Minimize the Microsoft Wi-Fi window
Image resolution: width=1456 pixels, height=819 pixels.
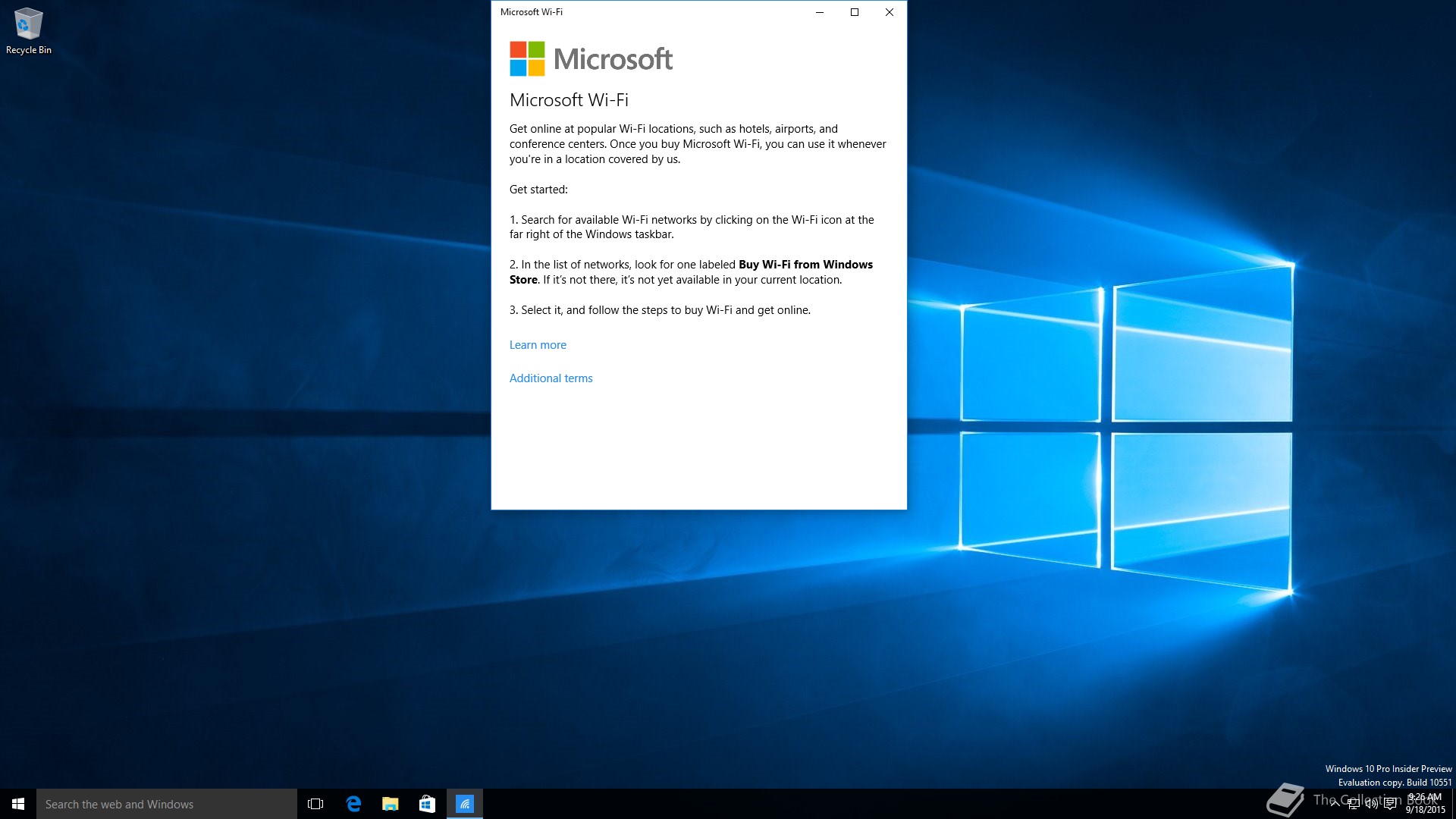[820, 12]
